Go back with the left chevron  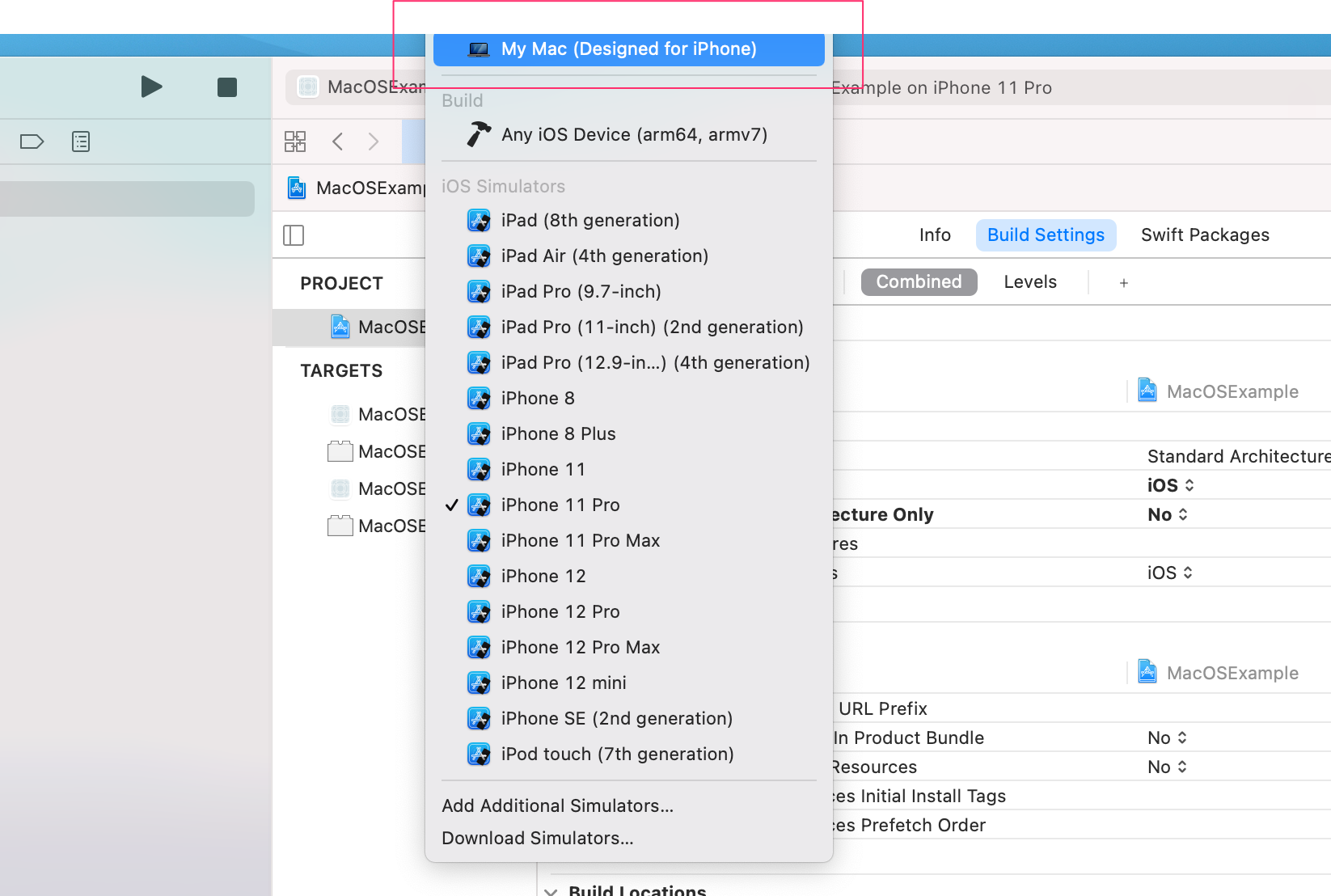tap(338, 142)
